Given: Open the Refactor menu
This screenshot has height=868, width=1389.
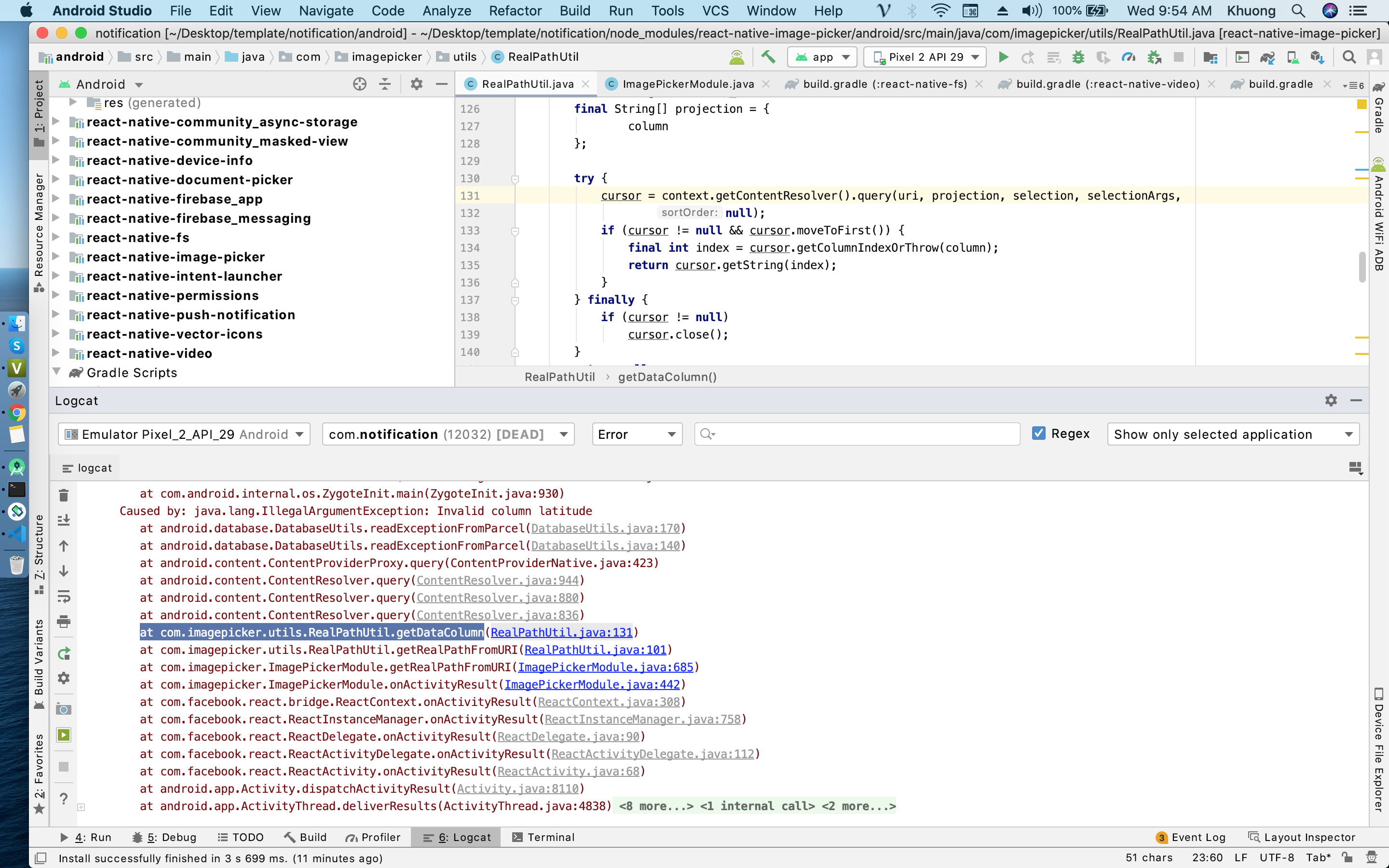Looking at the screenshot, I should [515, 10].
